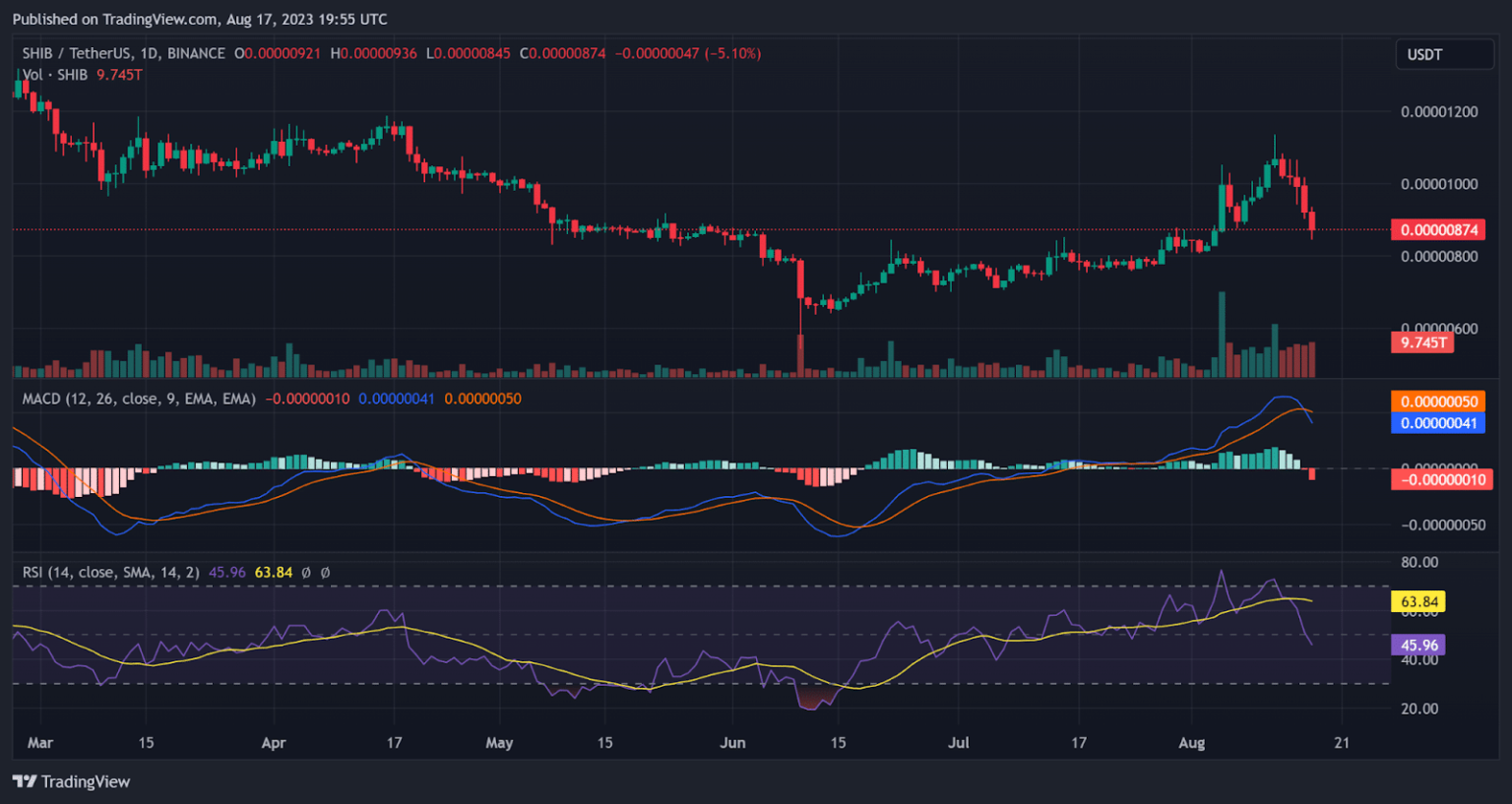Viewport: 1512px width, 804px height.
Task: Click the yellow 63.84 RSI average label
Action: 1418,601
